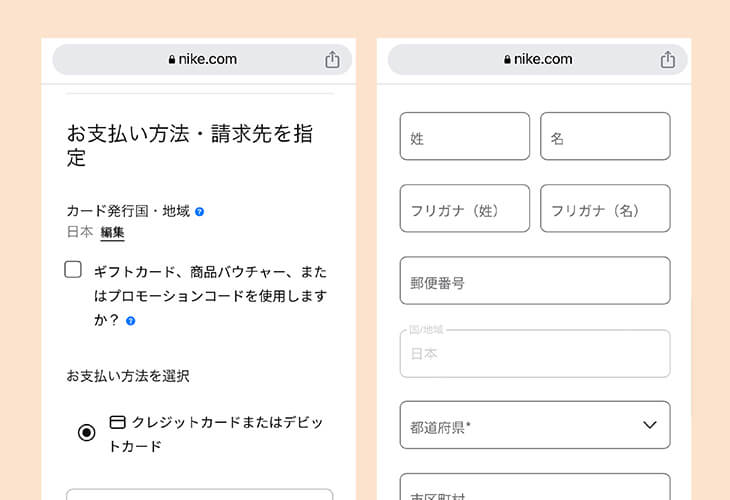Check the gift card or promo code checkbox
The width and height of the screenshot is (730, 500).
[73, 269]
